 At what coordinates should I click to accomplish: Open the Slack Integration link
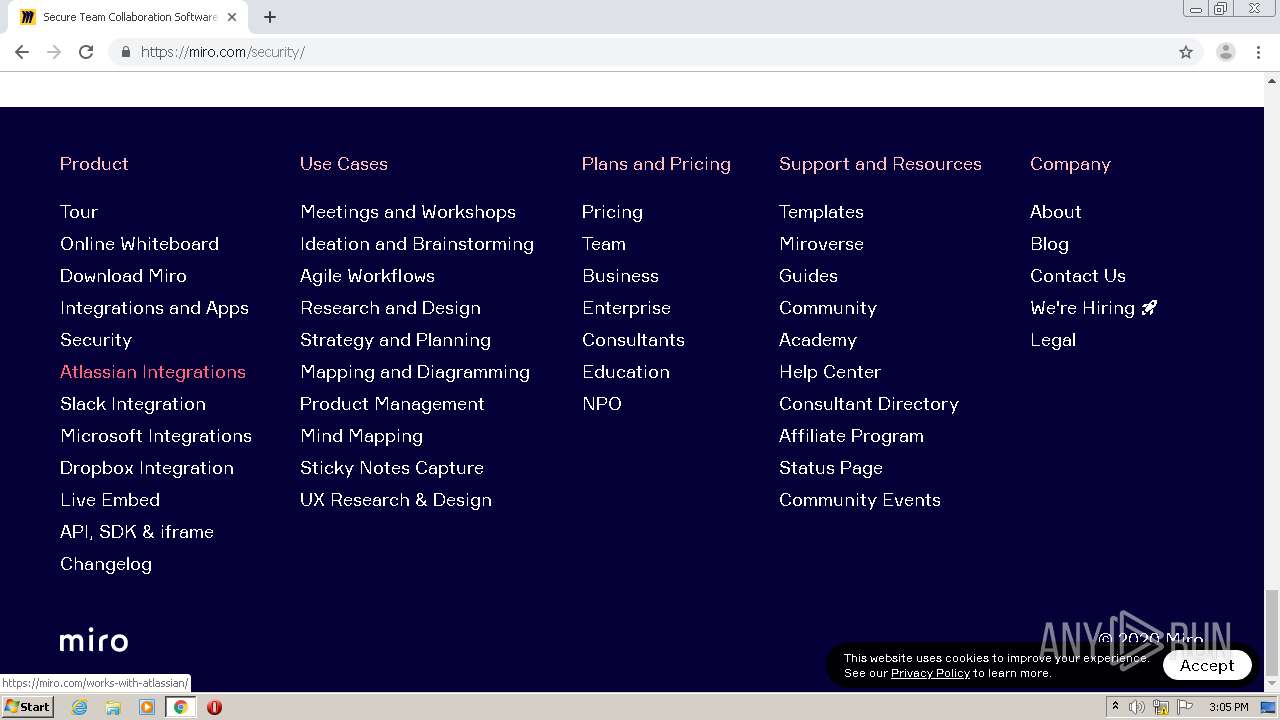click(133, 404)
